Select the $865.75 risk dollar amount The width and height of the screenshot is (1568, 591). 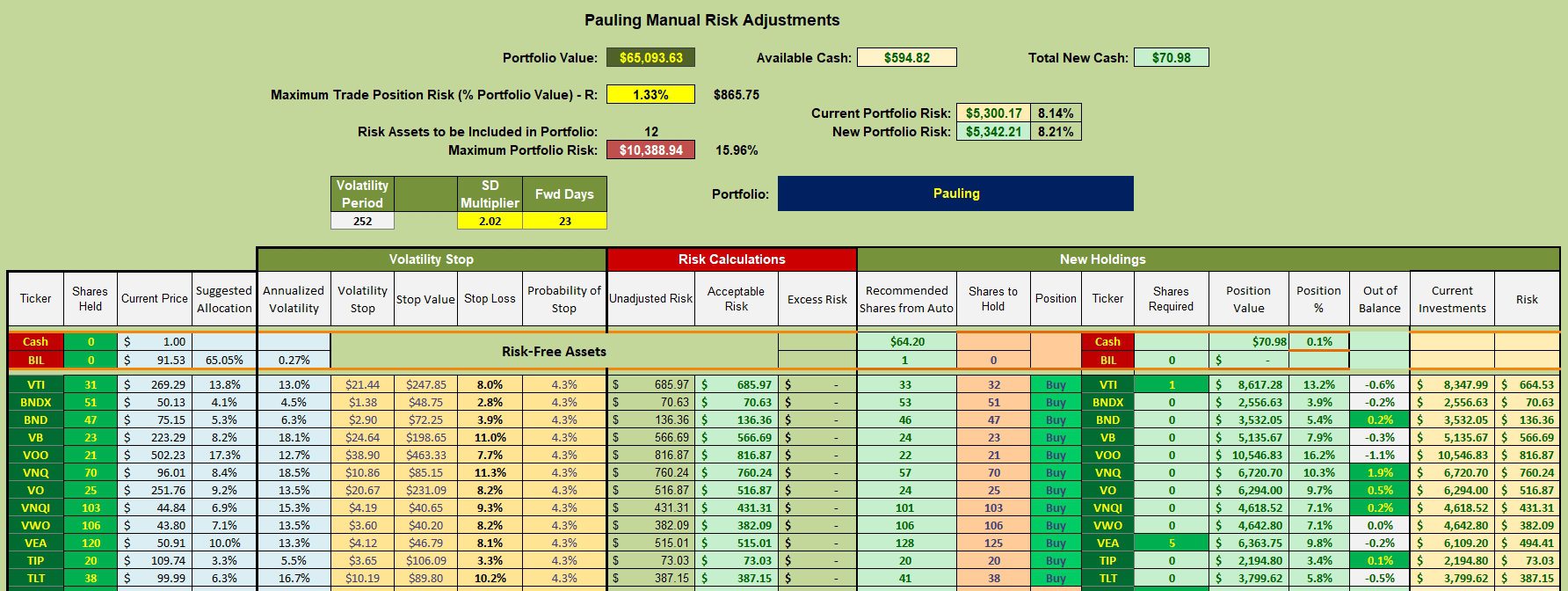tap(737, 94)
